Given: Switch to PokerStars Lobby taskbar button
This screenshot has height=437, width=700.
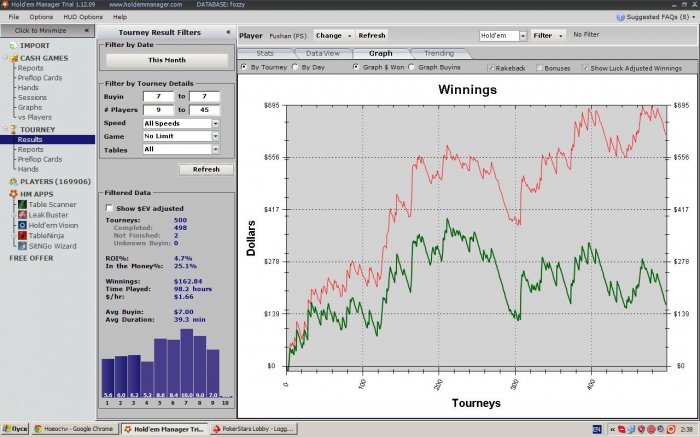Looking at the screenshot, I should tap(254, 429).
